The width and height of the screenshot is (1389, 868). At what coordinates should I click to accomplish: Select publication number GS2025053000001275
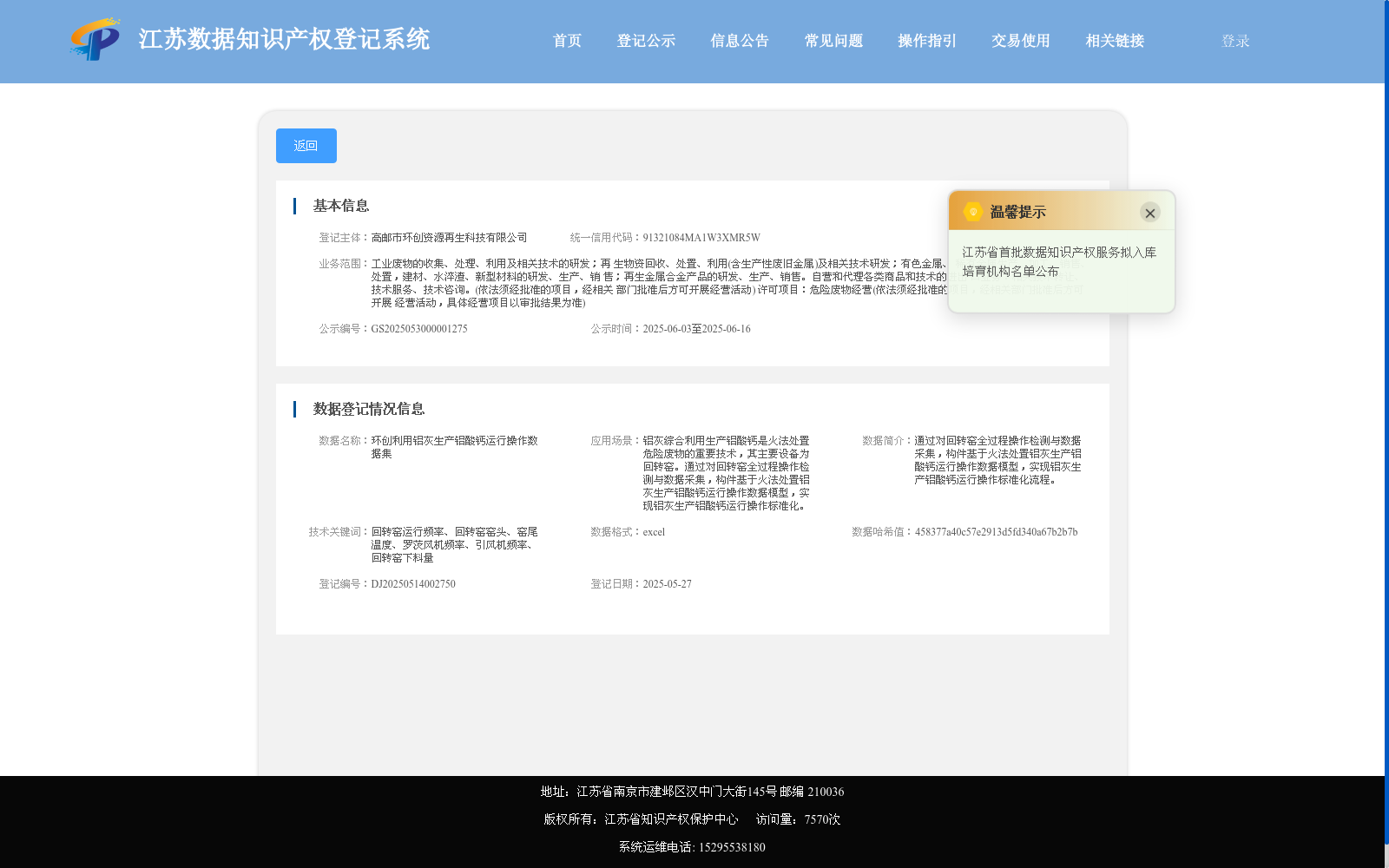pos(419,329)
